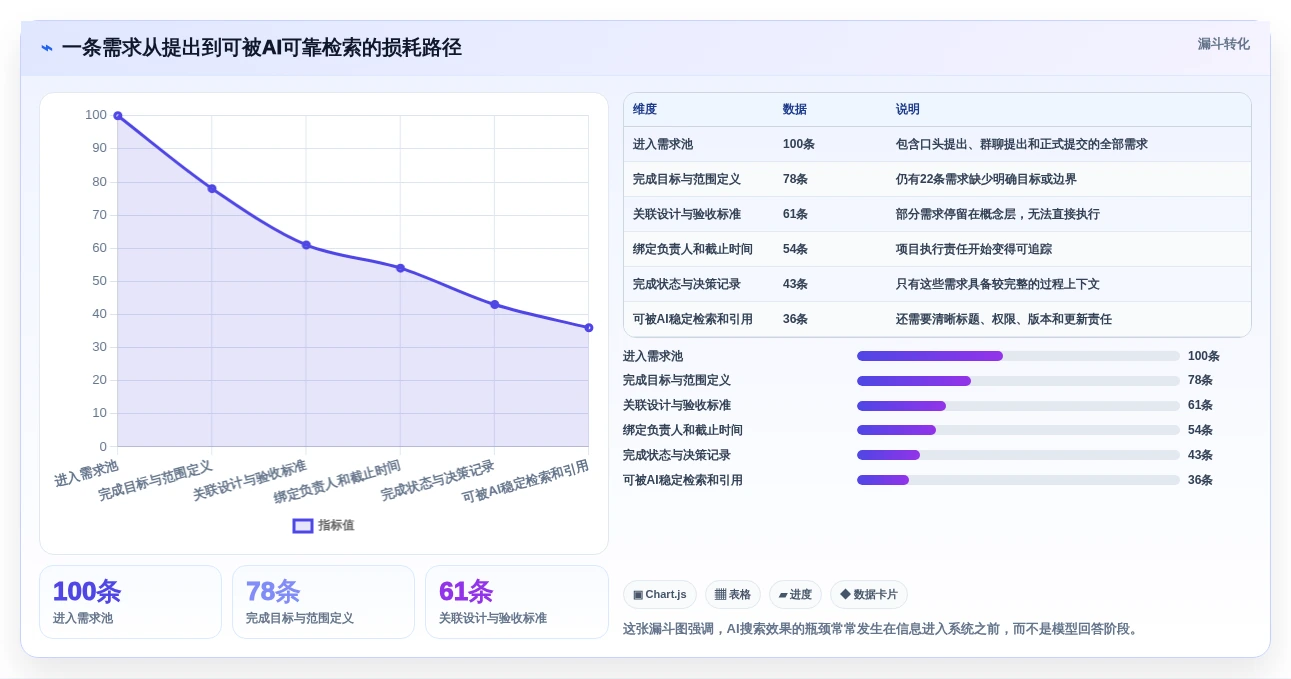Click 只有这些需求具备较完整的过程上下文 description

click(998, 284)
